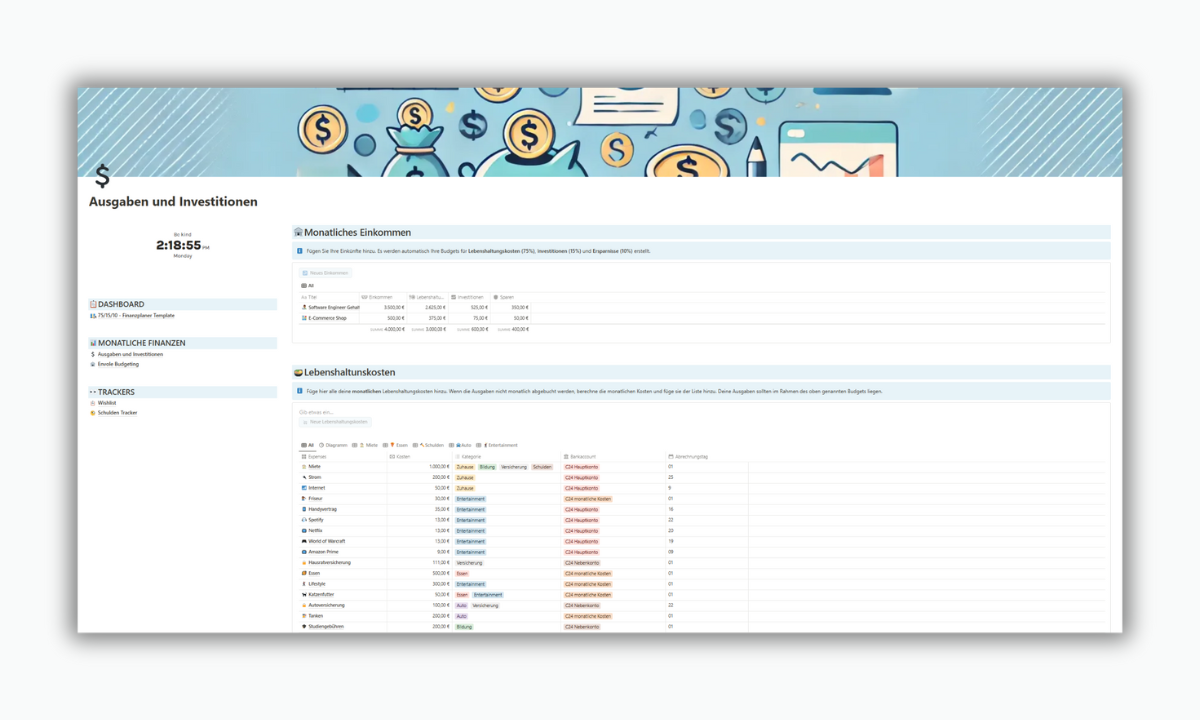
Task: Click the bar chart icon beside MONATLICHE FINANZEN
Action: pyautogui.click(x=93, y=343)
